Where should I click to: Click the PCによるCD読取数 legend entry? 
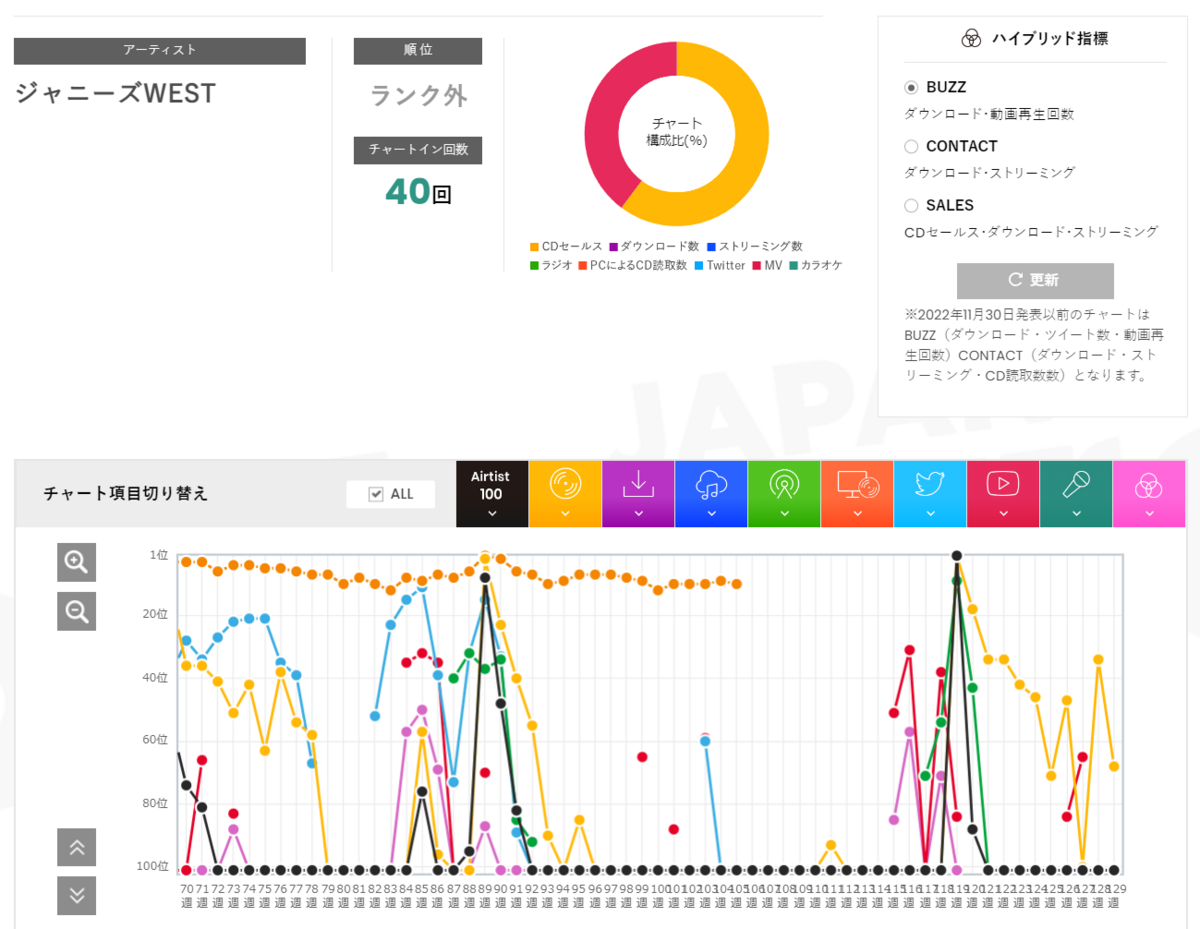coord(633,266)
